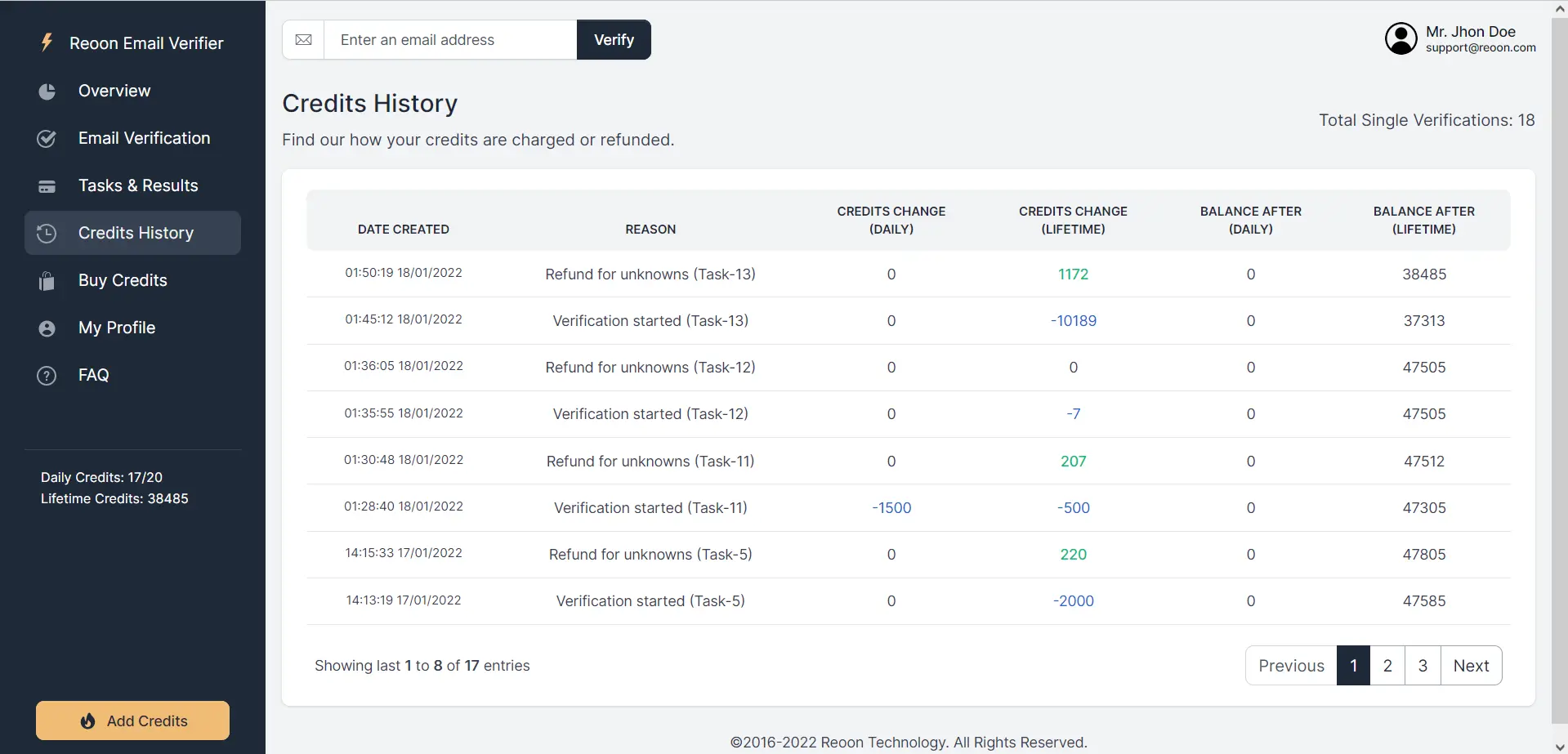Click the -10189 lifetime change value

click(x=1073, y=321)
